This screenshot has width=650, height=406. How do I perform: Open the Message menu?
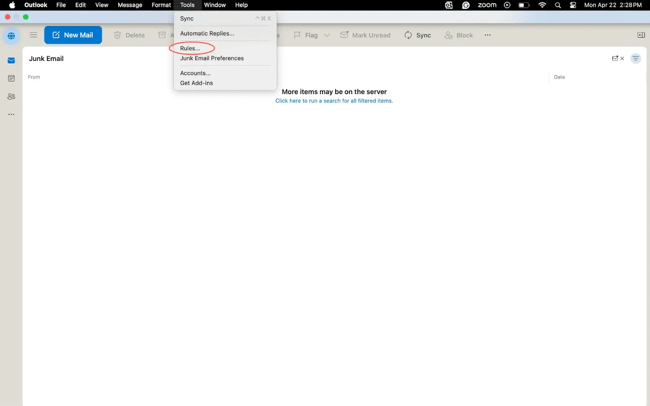pos(130,5)
